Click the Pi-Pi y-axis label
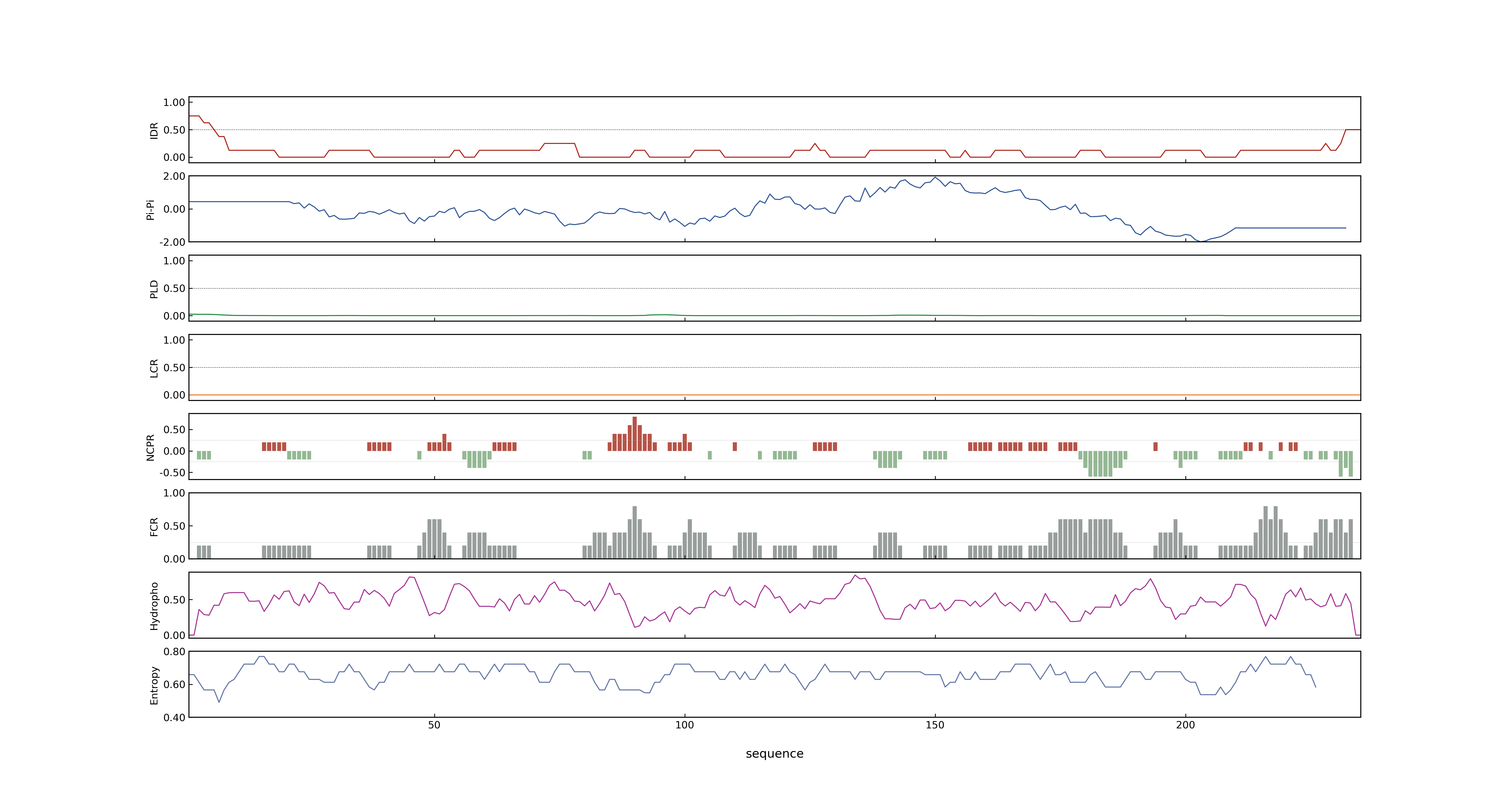 (150, 209)
